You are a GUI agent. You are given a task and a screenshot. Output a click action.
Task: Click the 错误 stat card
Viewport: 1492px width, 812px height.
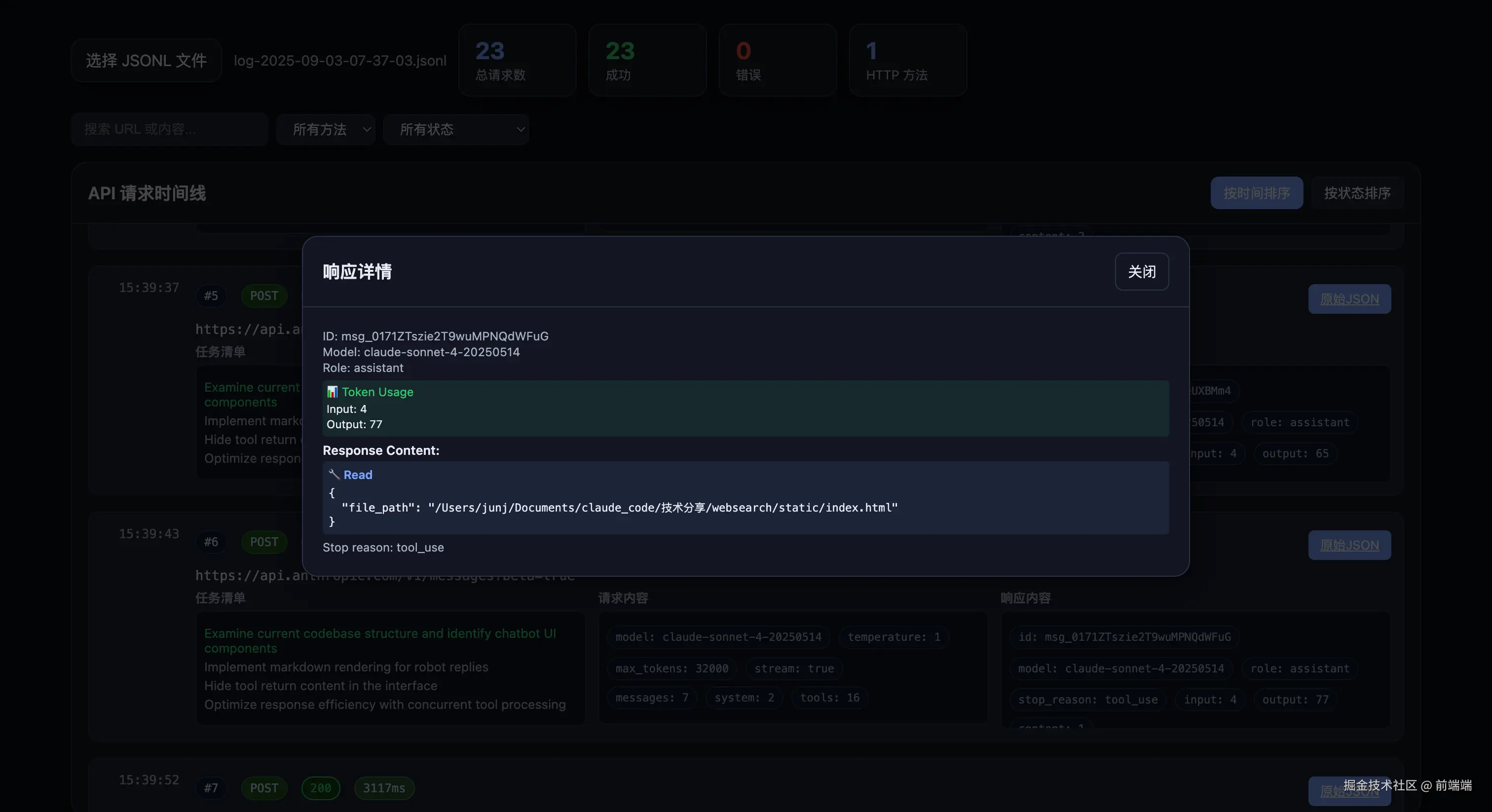coord(778,60)
